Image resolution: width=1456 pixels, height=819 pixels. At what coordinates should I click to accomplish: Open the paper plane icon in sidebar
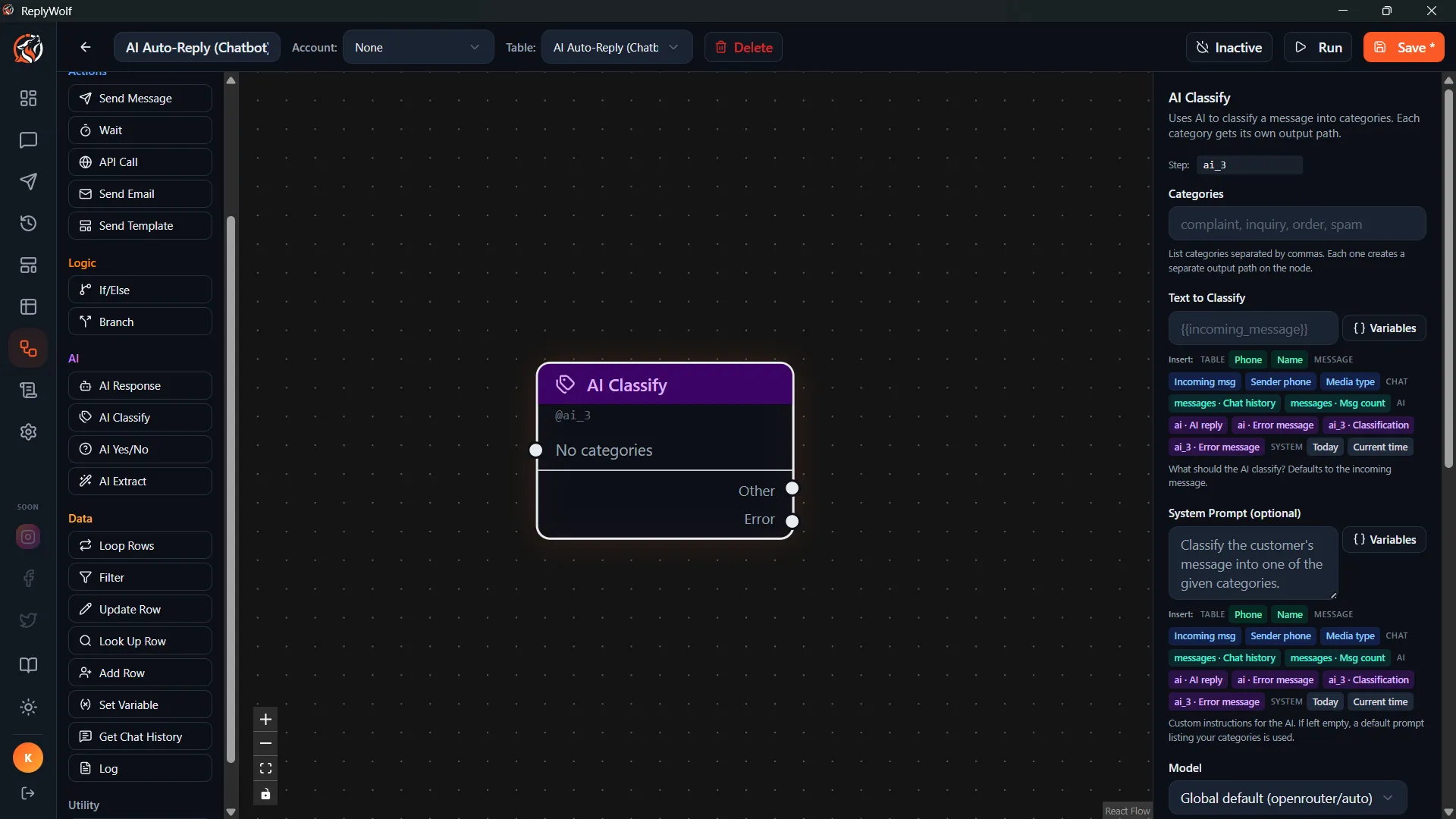click(x=28, y=182)
